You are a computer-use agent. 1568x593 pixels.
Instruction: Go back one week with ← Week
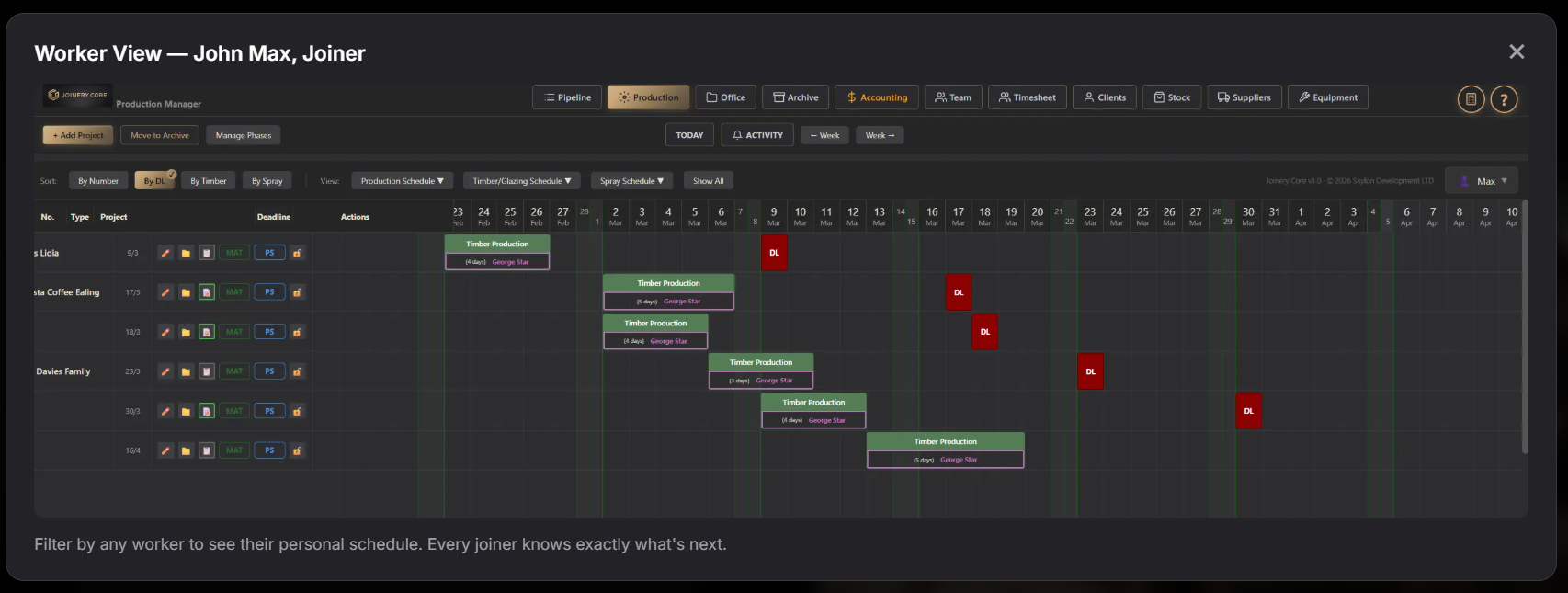pos(824,135)
